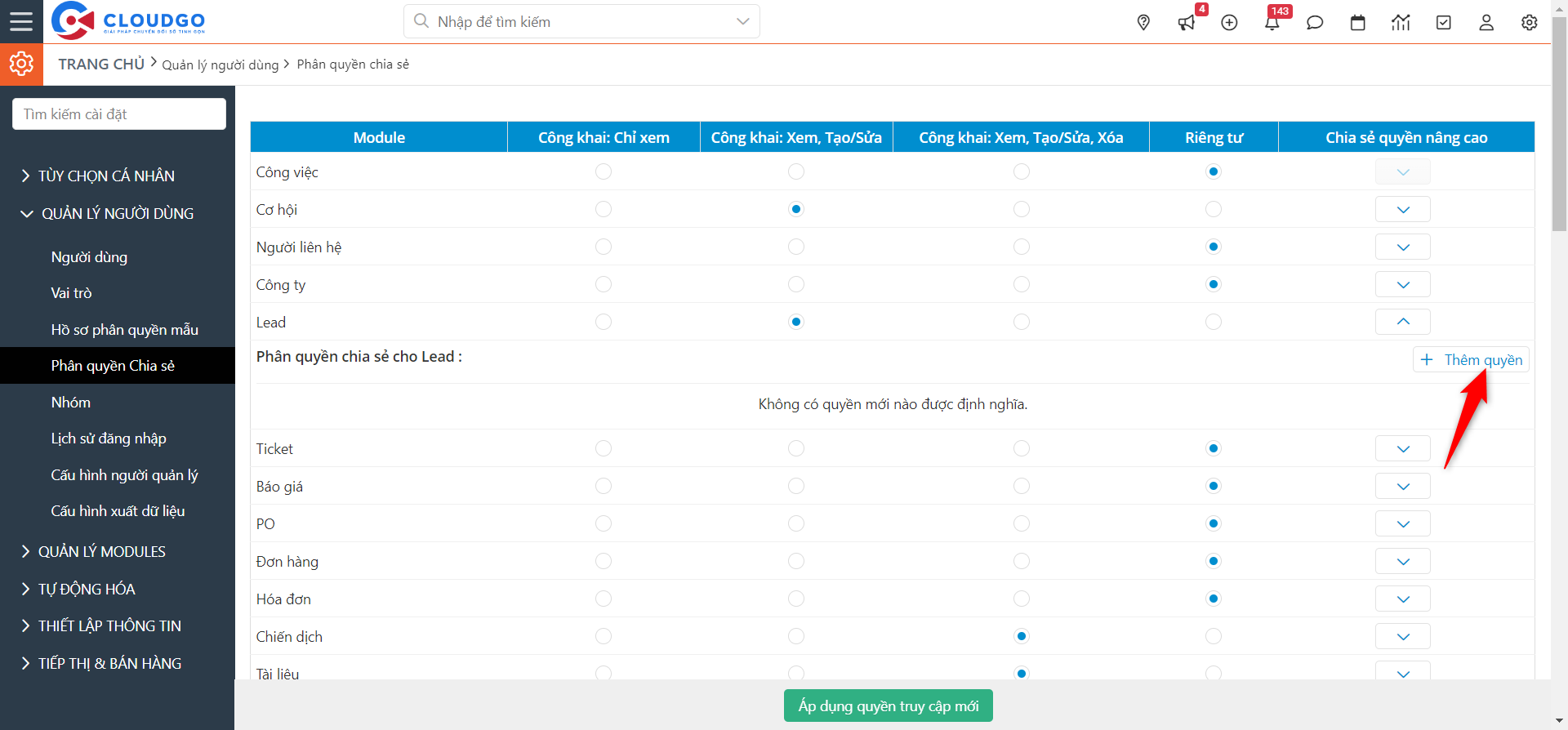
Task: Focus the Tìm kiếm cài đặt field
Action: tap(119, 114)
